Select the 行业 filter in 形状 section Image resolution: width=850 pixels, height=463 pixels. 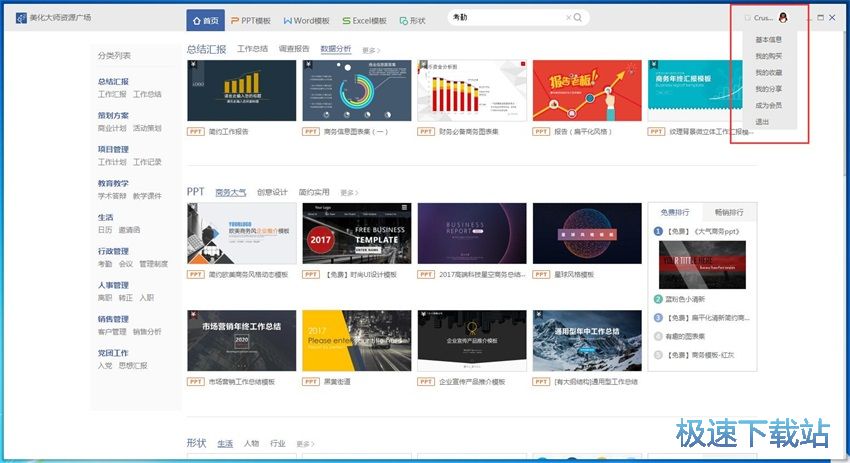[278, 443]
